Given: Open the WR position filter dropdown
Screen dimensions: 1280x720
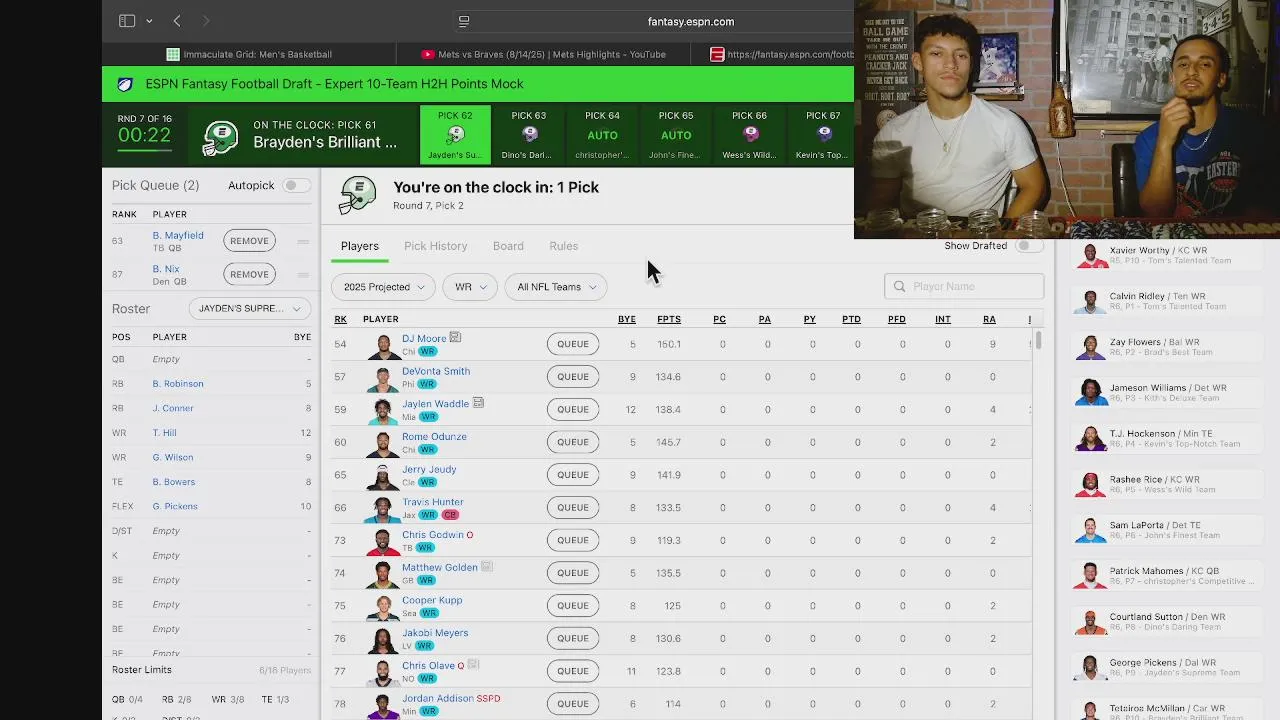Looking at the screenshot, I should [x=470, y=287].
